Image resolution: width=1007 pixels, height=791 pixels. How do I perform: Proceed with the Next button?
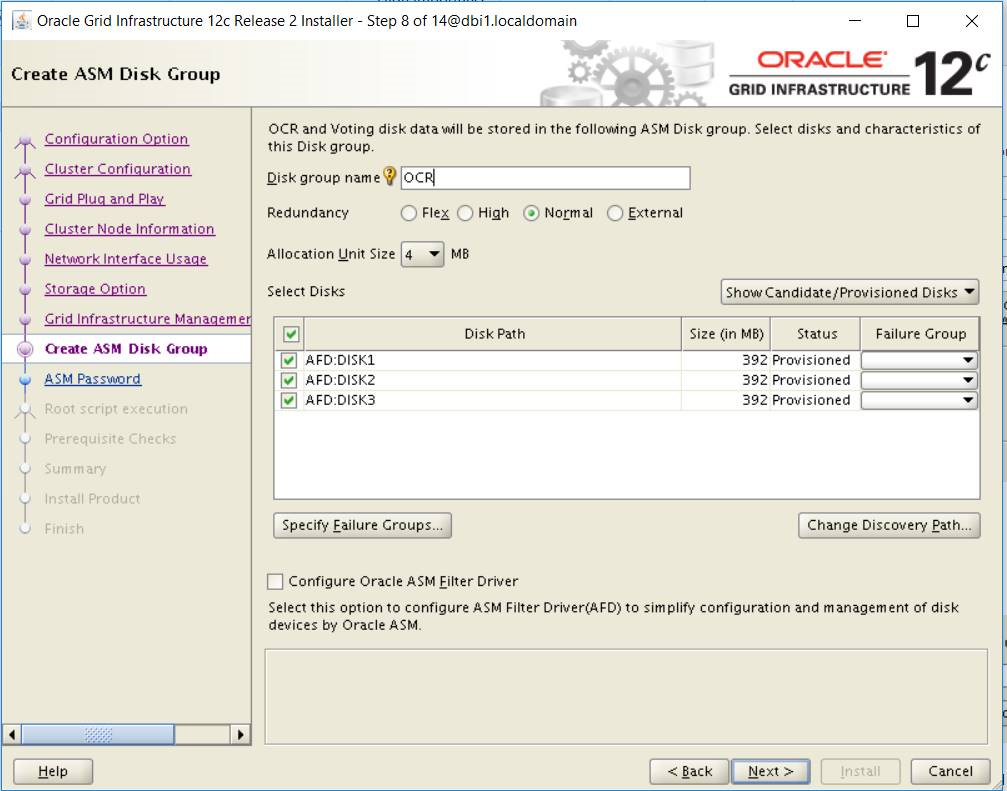pyautogui.click(x=770, y=771)
